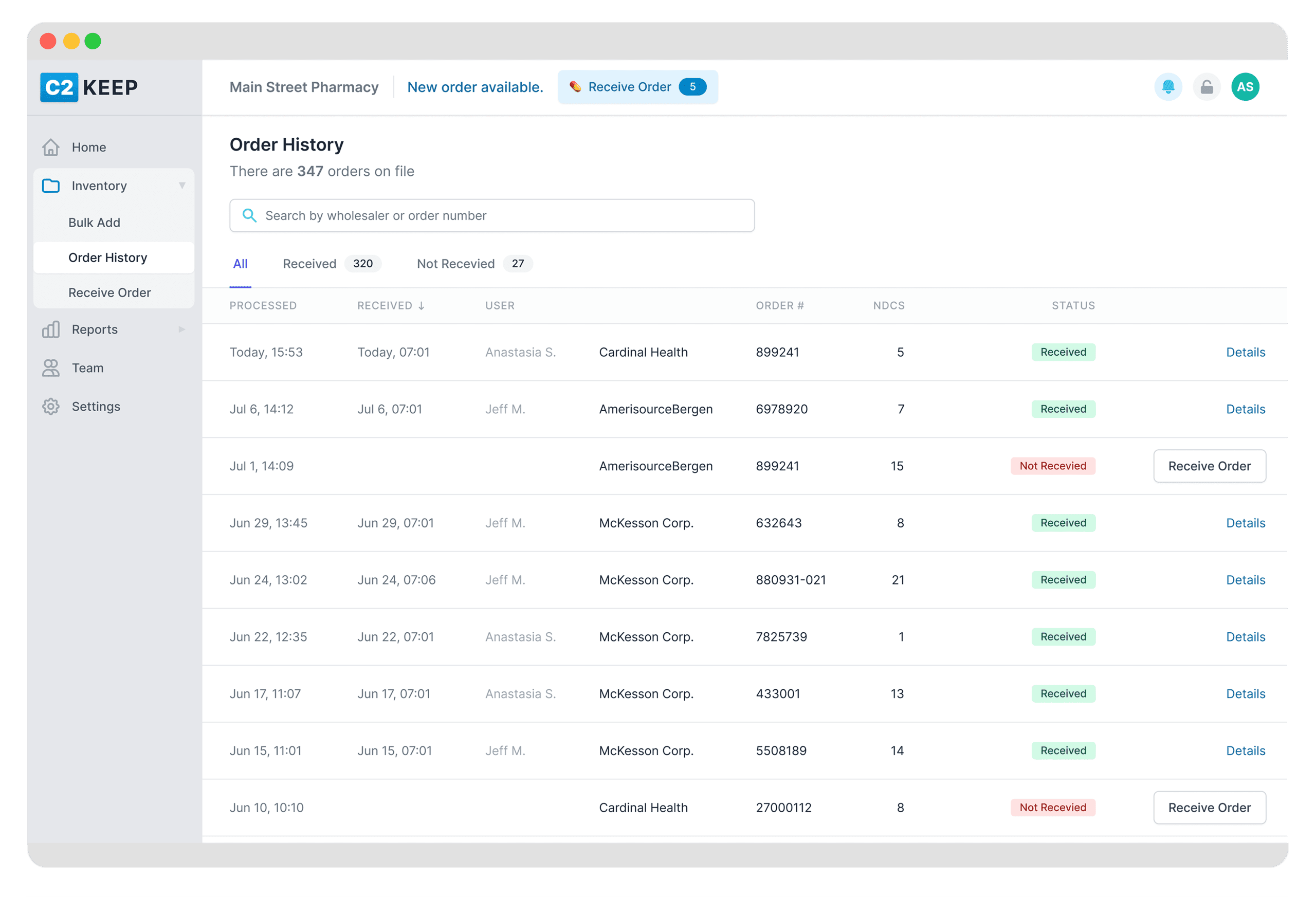The width and height of the screenshot is (1316, 897).
Task: Click 'Jun 10, 10:10' processed date
Action: [x=266, y=808]
